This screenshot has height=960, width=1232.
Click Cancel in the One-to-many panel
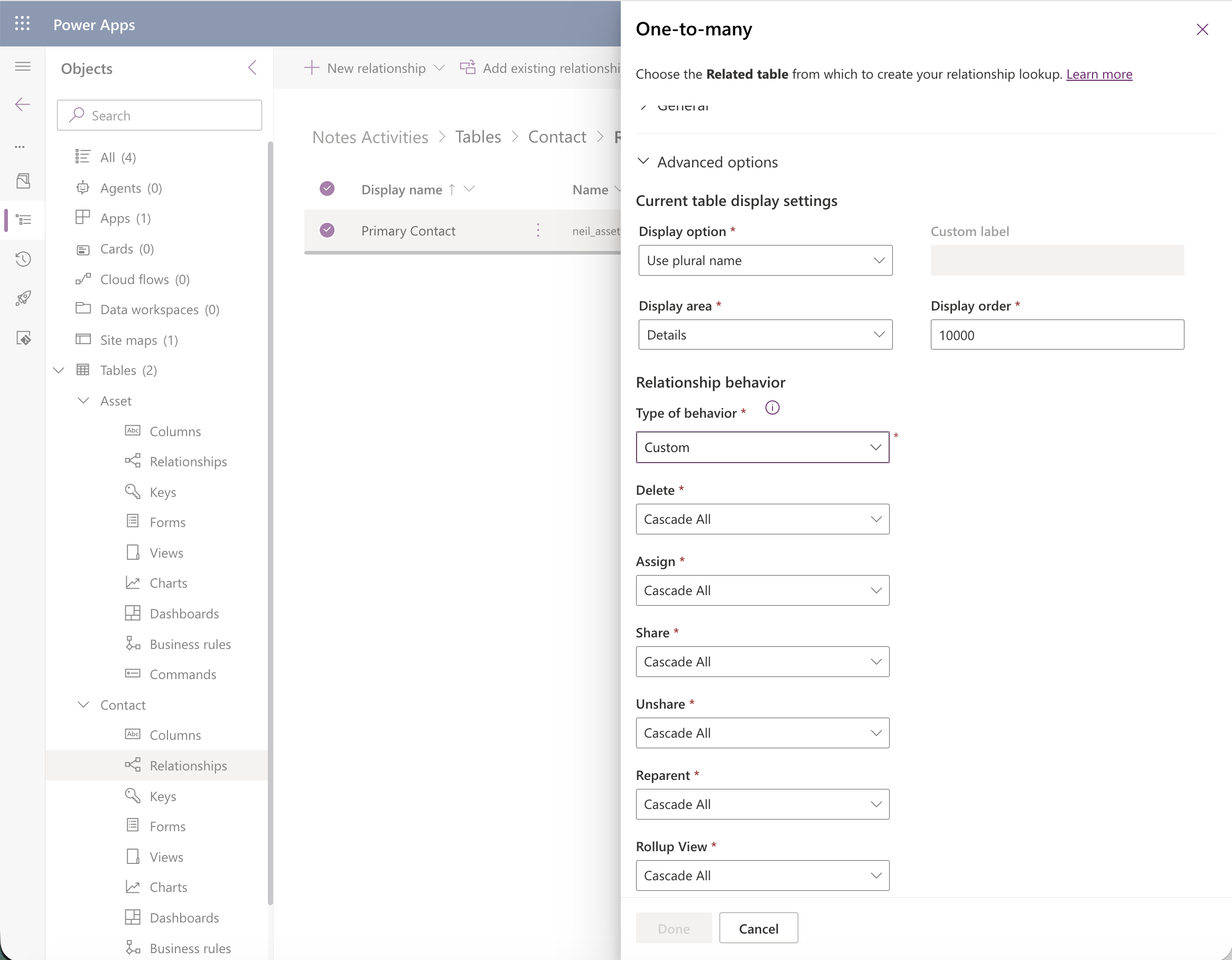758,928
